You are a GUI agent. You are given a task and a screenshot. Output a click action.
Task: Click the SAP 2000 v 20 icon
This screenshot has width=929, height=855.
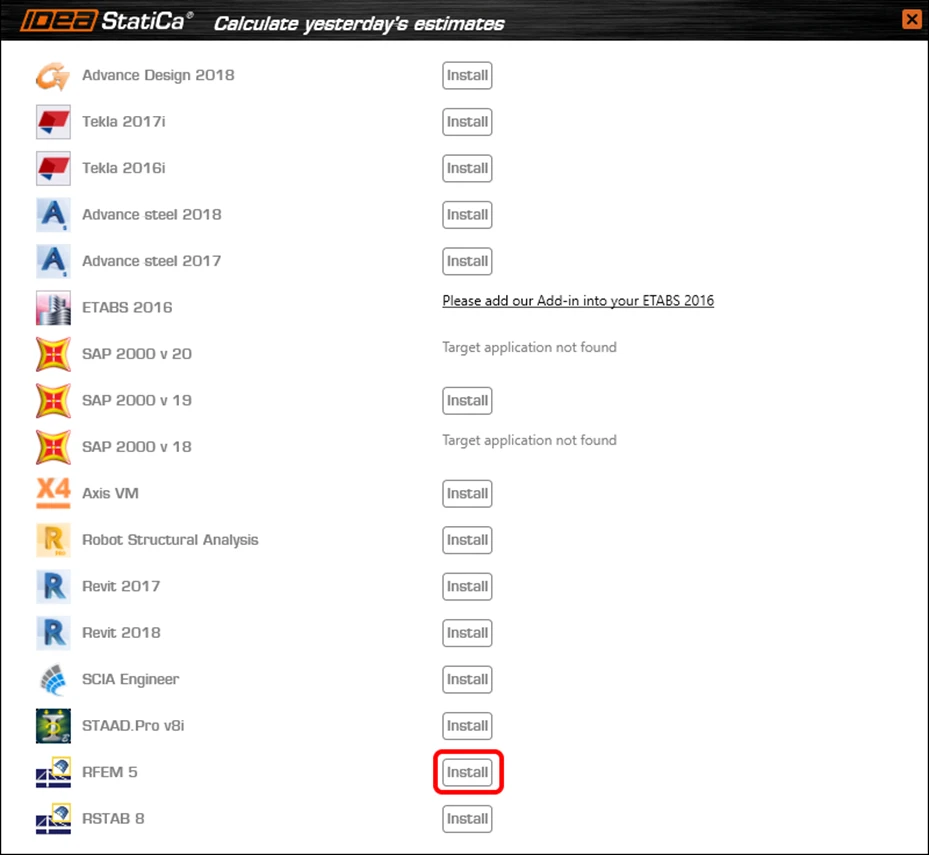coord(53,354)
